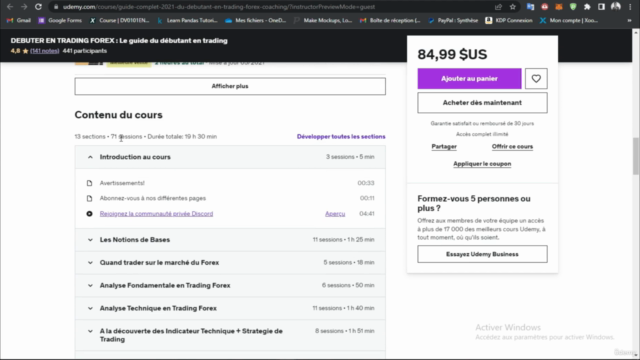
Task: Click the Partager link
Action: coord(444,147)
